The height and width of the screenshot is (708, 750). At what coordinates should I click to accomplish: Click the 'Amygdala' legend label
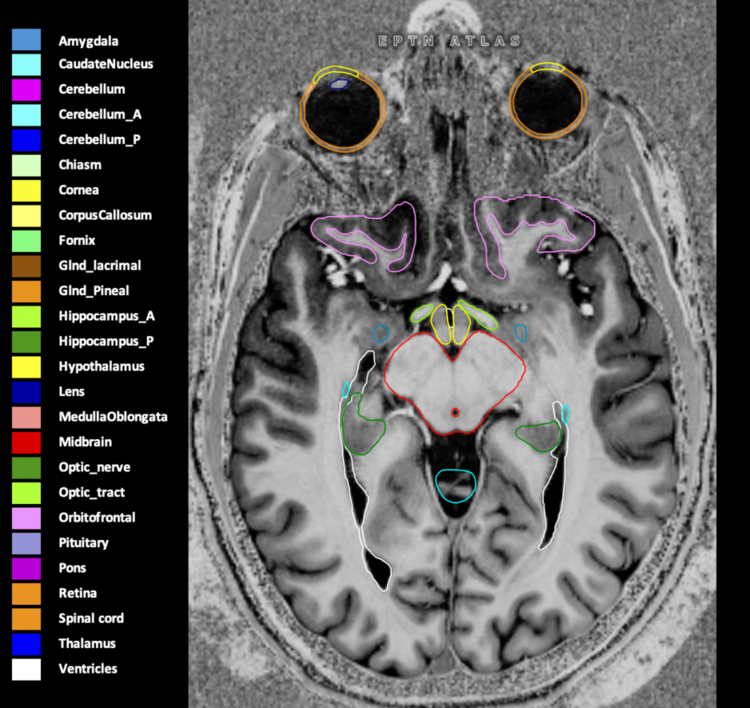(x=88, y=42)
